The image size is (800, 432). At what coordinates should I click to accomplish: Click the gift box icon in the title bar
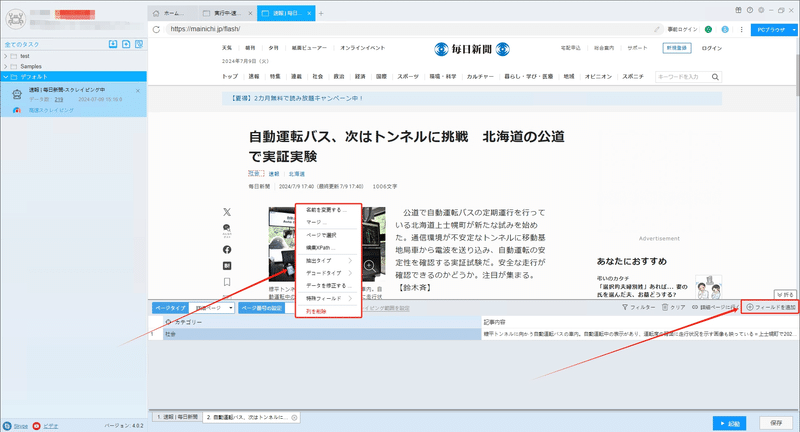tap(738, 10)
